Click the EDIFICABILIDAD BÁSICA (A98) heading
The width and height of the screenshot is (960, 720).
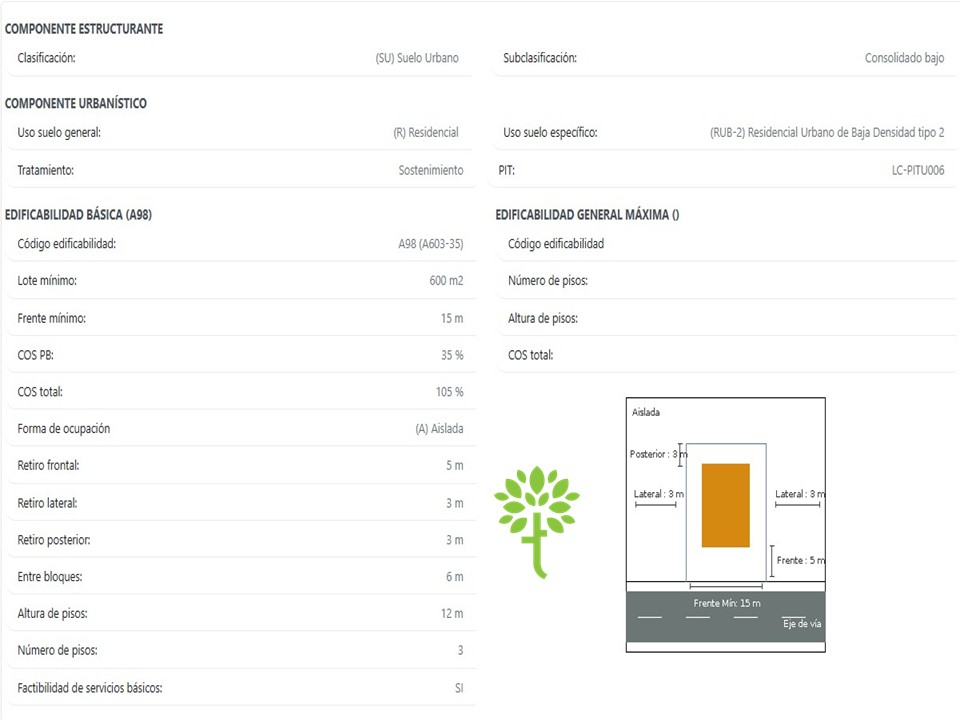coord(78,215)
